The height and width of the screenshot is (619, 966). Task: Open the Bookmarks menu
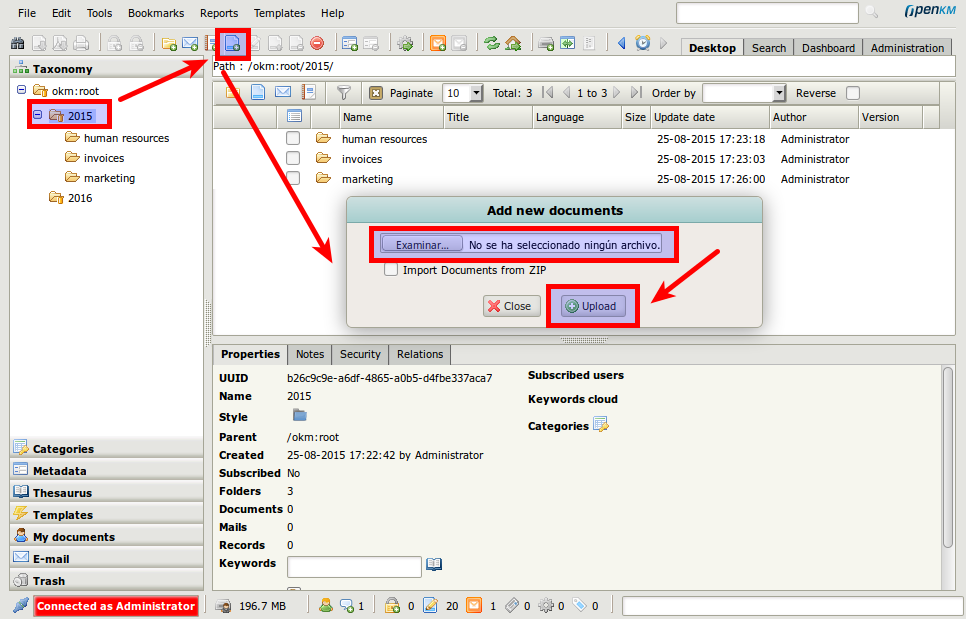coord(154,13)
